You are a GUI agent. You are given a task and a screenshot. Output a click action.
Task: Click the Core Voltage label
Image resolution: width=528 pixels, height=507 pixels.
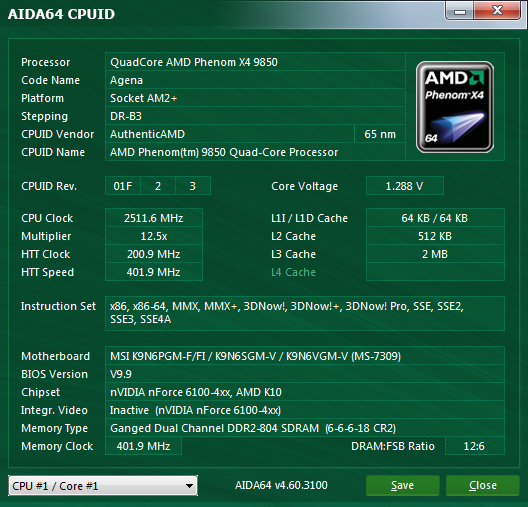304,186
